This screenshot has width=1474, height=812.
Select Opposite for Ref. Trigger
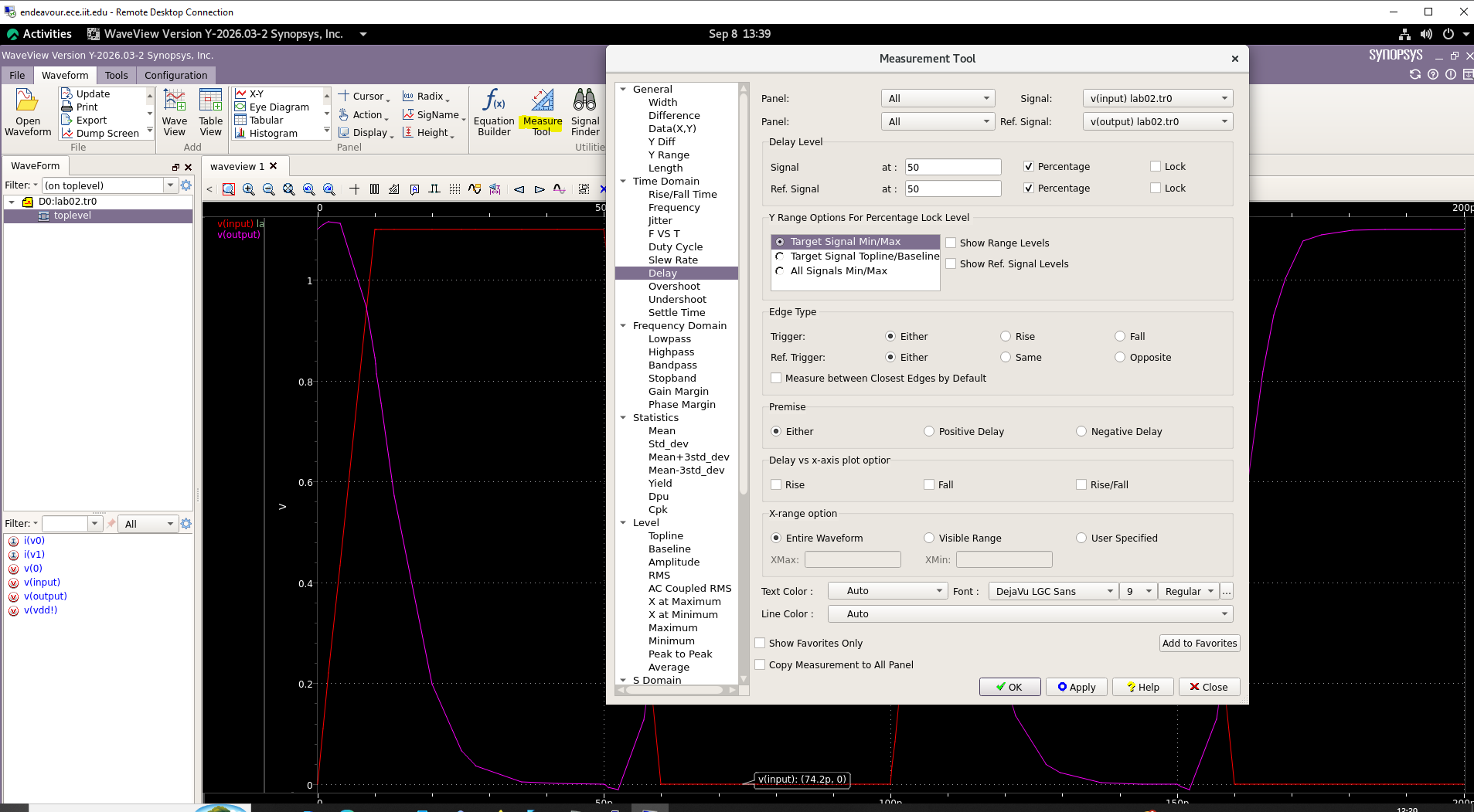(1120, 357)
